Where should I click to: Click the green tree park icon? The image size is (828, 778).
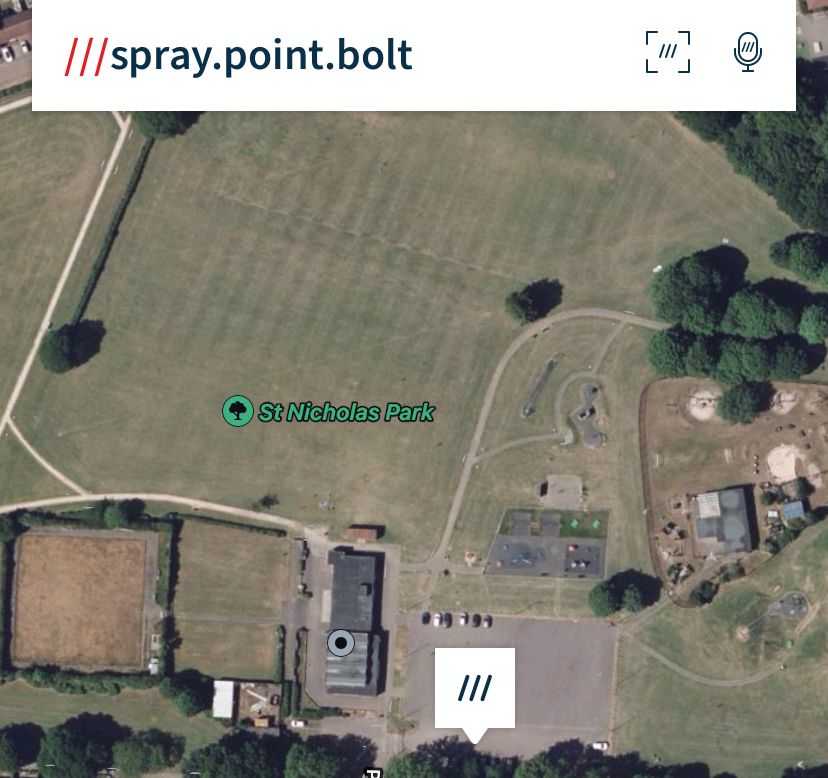238,410
